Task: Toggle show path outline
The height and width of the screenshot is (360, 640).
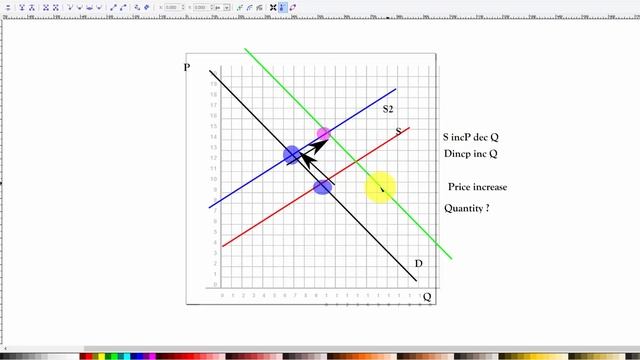Action: (x=293, y=7)
